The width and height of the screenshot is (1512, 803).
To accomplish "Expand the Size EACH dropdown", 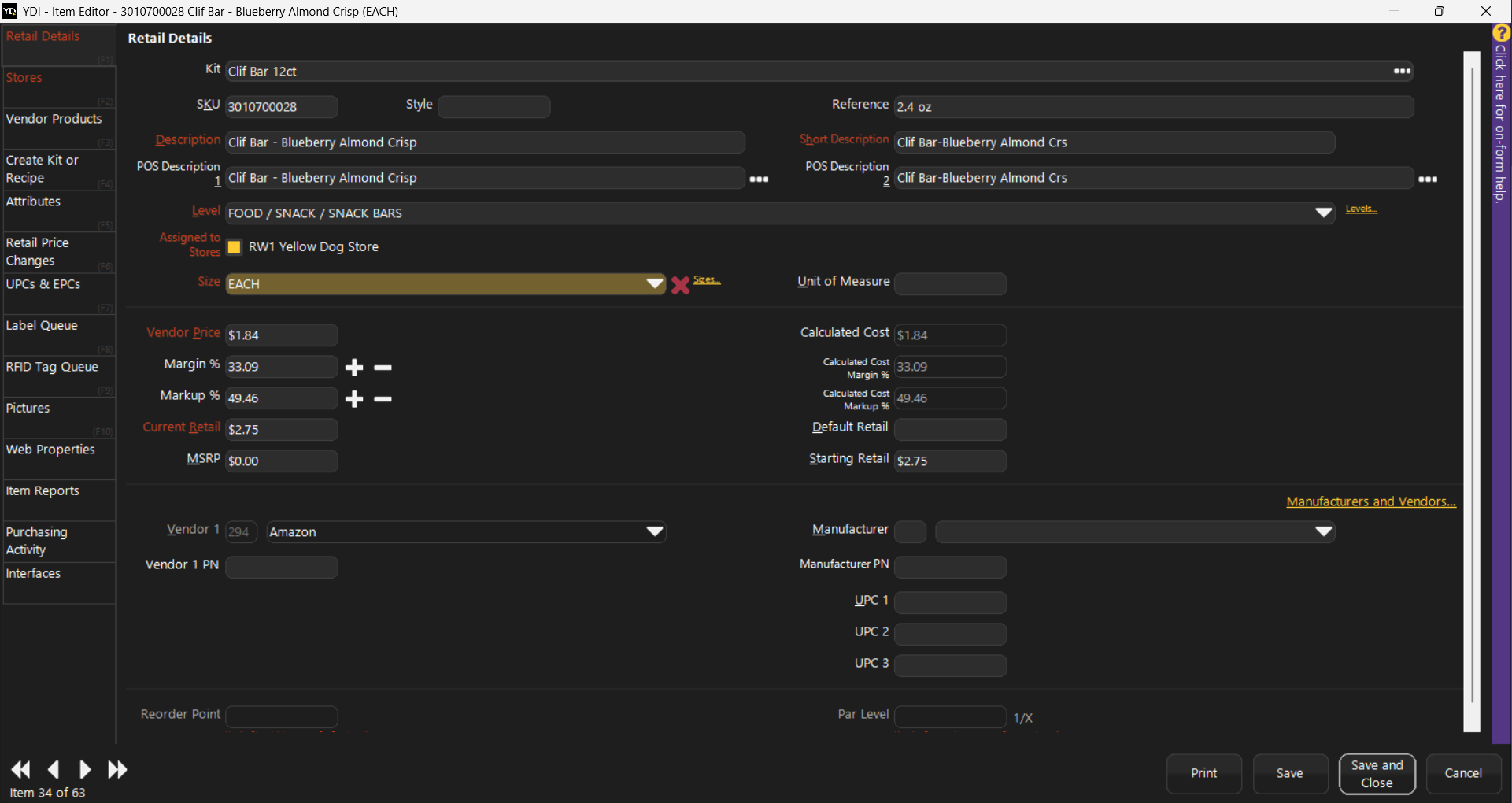I will 654,283.
